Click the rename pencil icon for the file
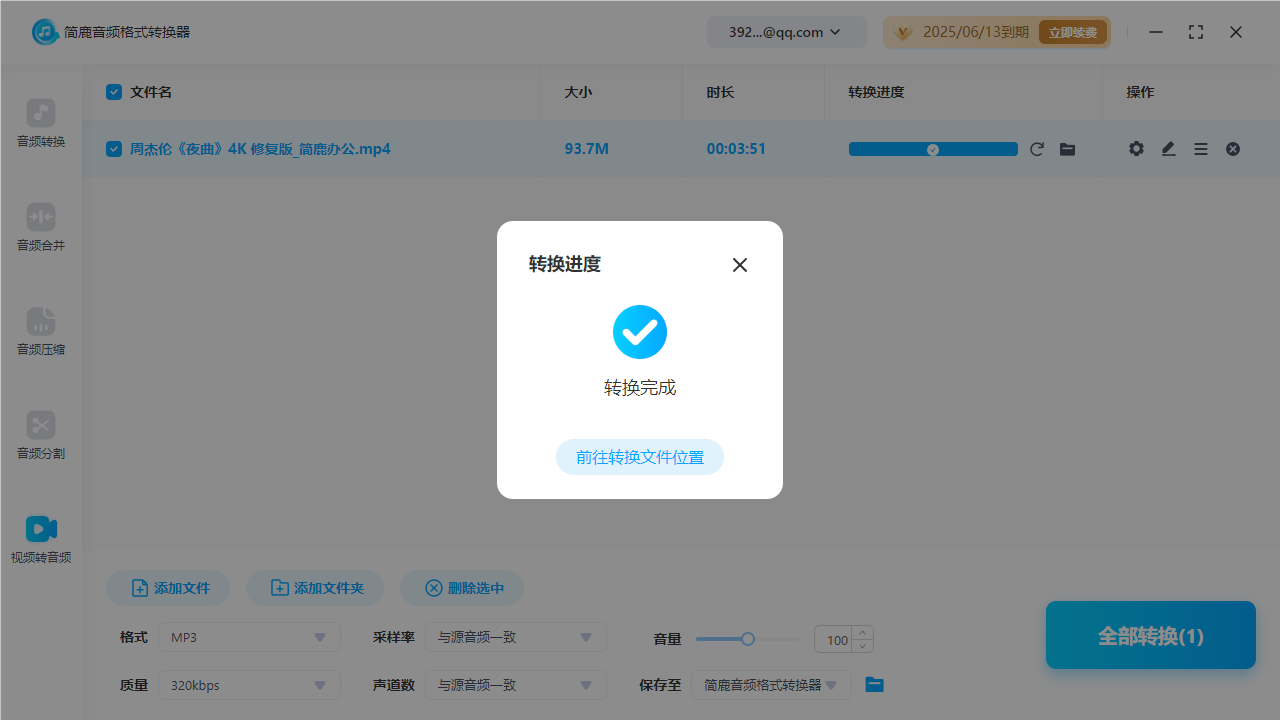Screen dimensions: 1280x720 coord(1168,148)
